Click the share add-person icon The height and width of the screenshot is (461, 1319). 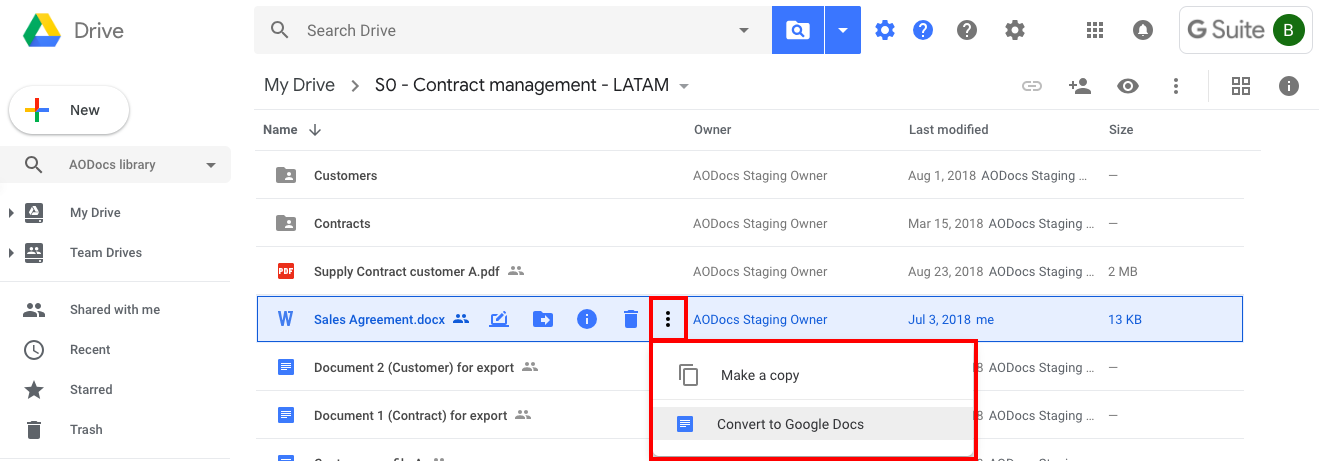pos(1079,86)
